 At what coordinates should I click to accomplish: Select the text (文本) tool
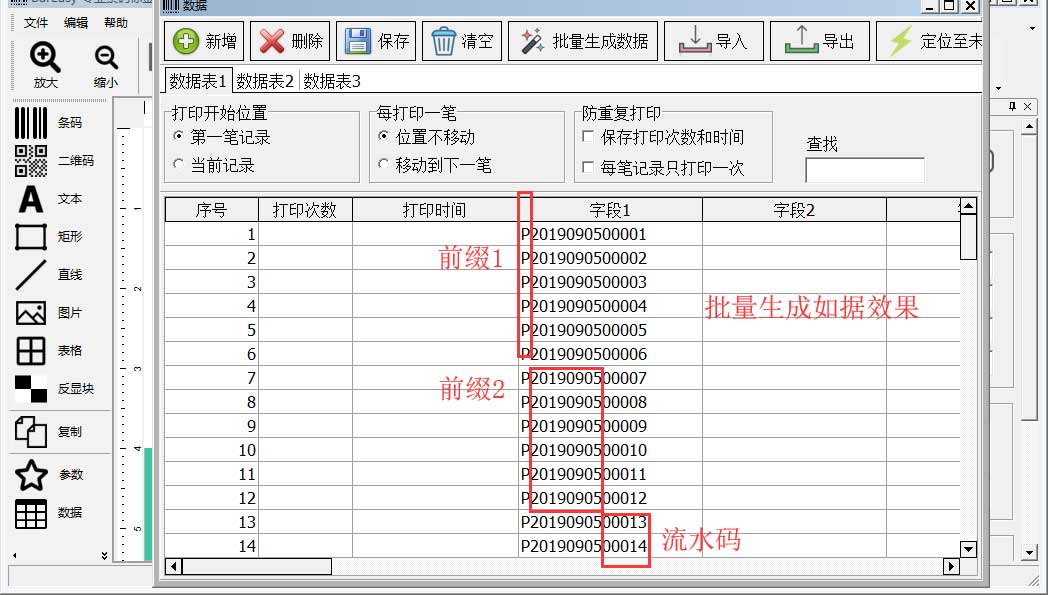31,199
